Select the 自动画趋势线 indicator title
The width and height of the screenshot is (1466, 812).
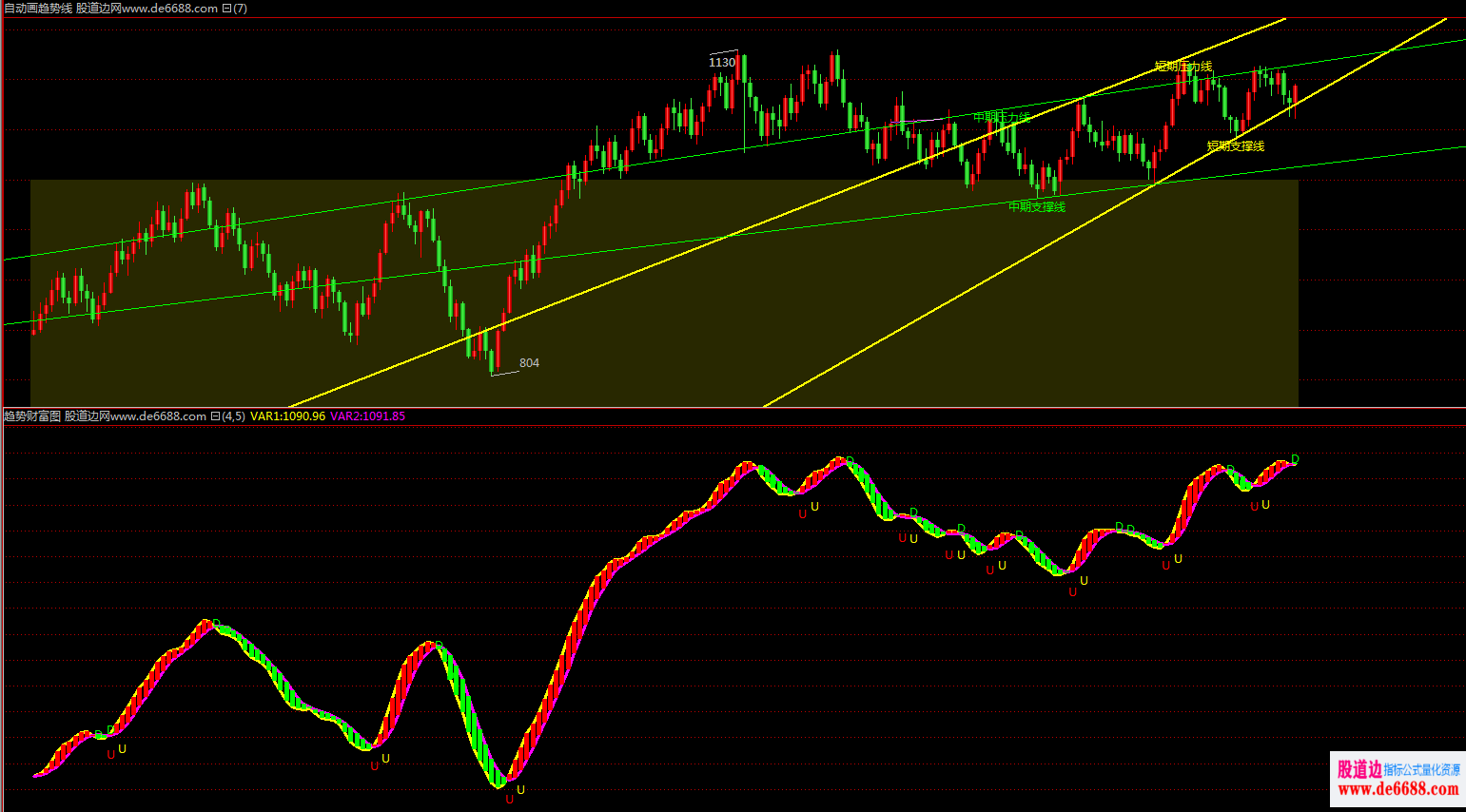pos(38,9)
